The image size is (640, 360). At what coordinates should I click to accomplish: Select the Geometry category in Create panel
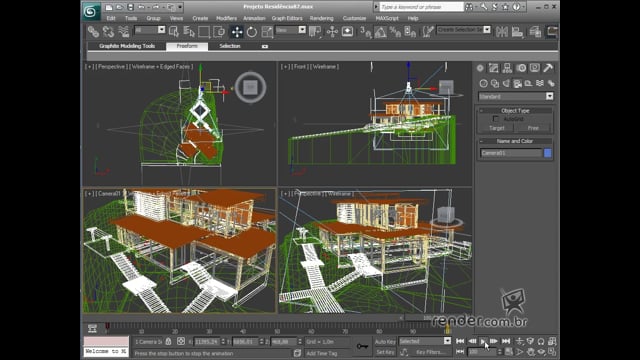(x=483, y=83)
